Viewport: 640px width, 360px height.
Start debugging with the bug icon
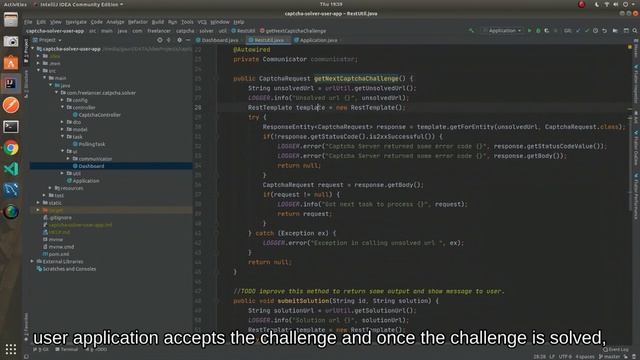click(538, 31)
